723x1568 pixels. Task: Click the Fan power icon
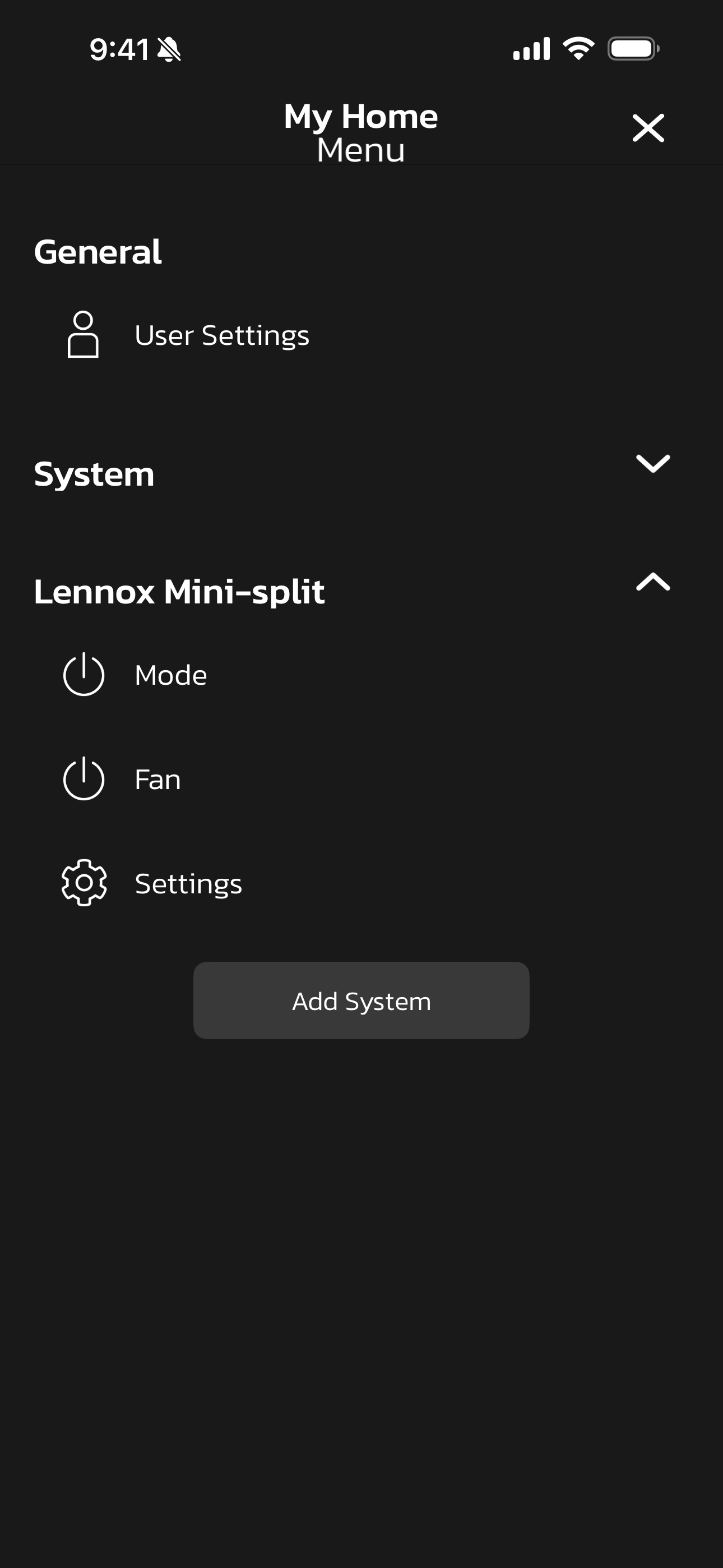tap(84, 778)
